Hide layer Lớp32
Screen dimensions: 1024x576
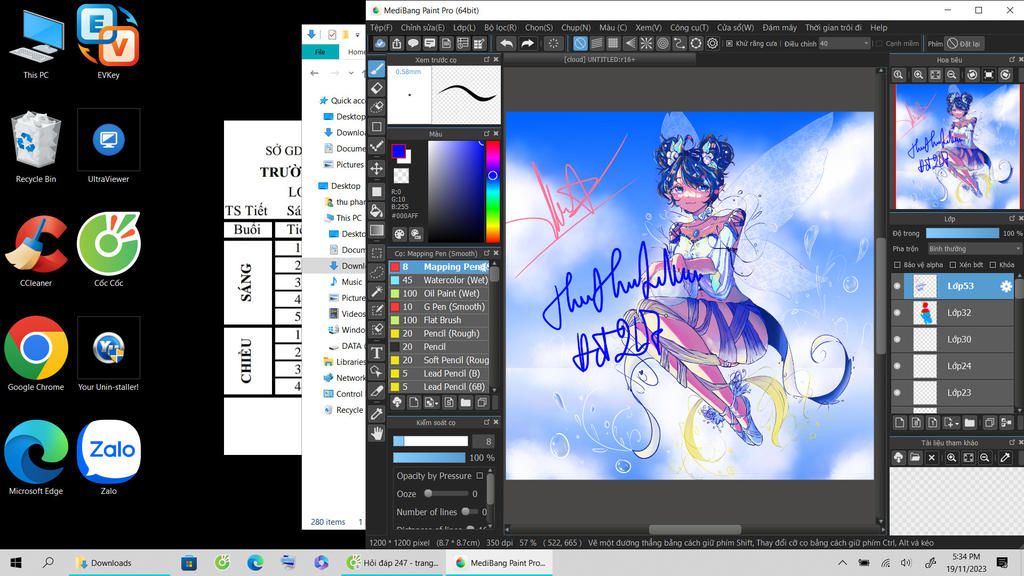point(897,313)
